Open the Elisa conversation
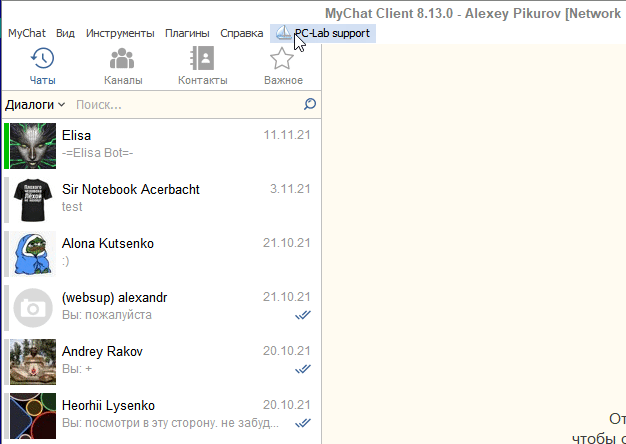 click(162, 146)
